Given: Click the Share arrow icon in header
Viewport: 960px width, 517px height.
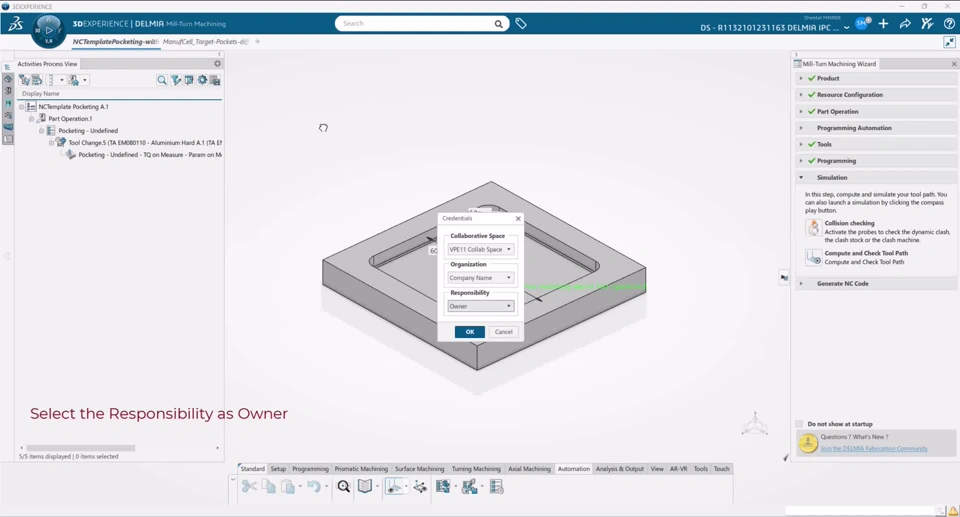Looking at the screenshot, I should point(905,24).
